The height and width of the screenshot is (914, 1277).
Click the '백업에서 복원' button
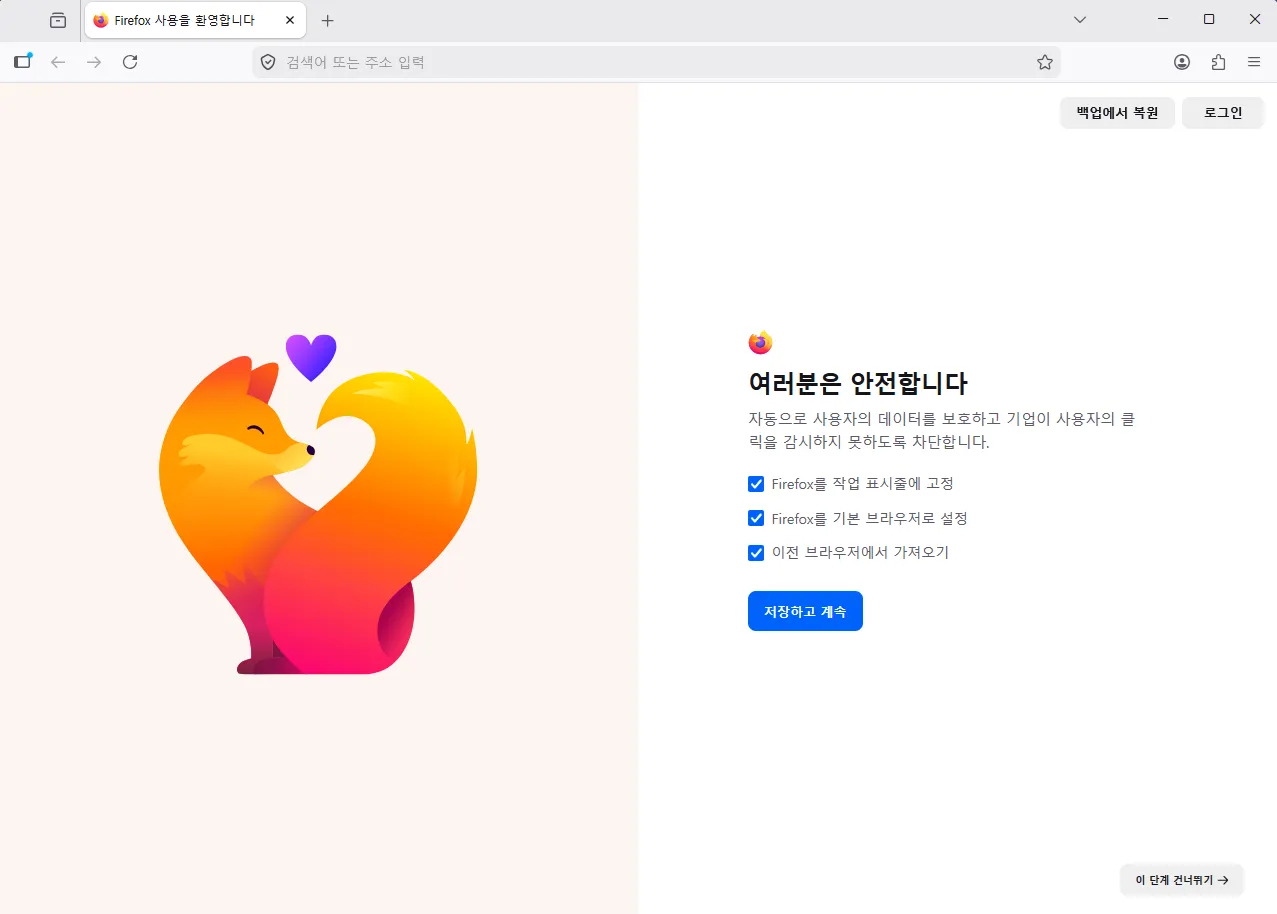pyautogui.click(x=1117, y=113)
